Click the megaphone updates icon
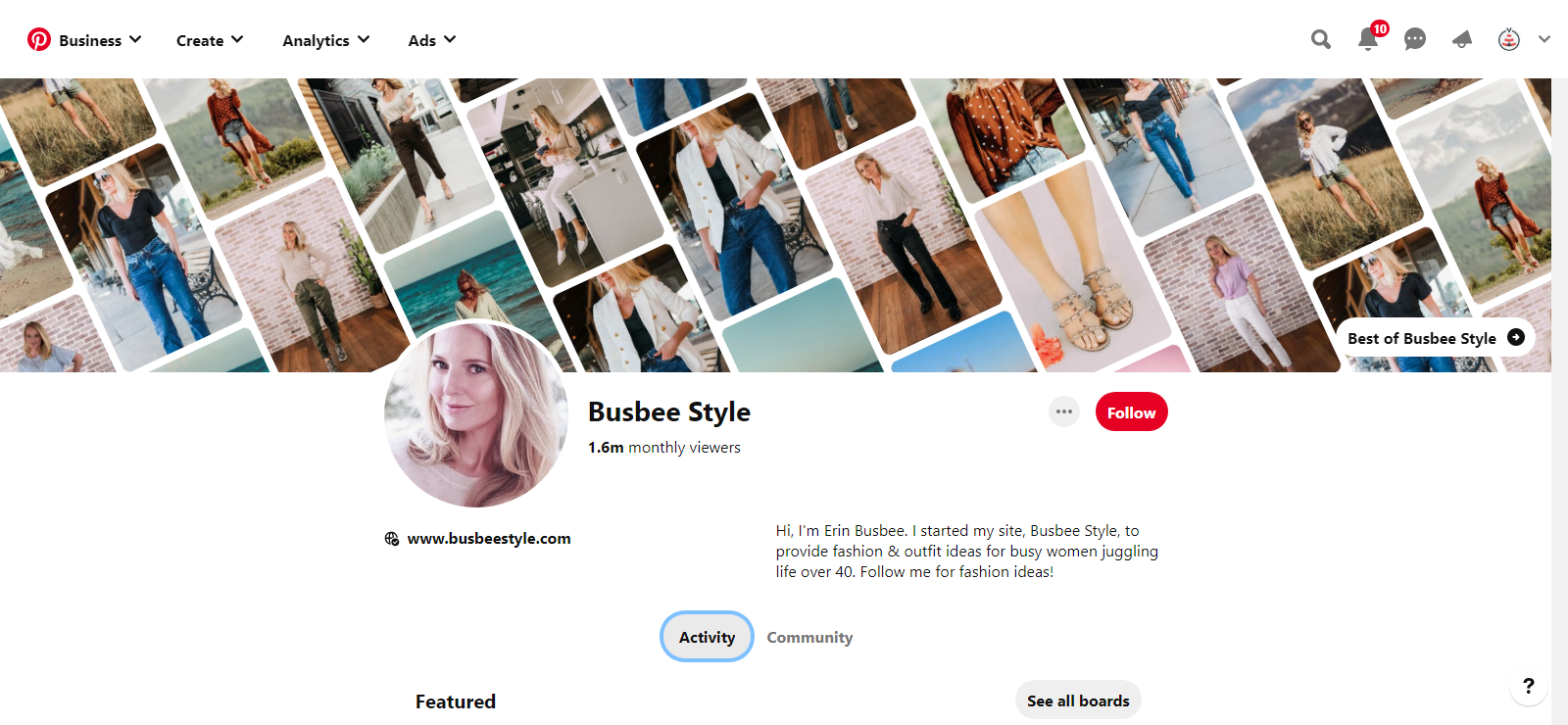Viewport: 1568px width, 725px height. pos(1461,39)
